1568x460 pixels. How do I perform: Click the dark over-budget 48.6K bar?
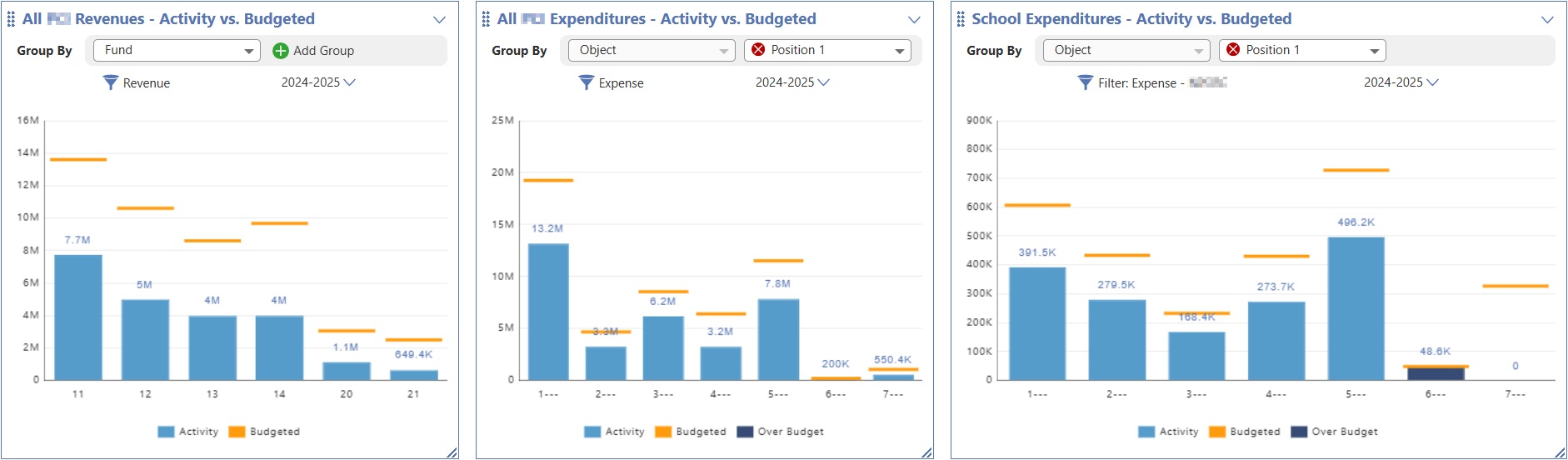pos(1436,373)
